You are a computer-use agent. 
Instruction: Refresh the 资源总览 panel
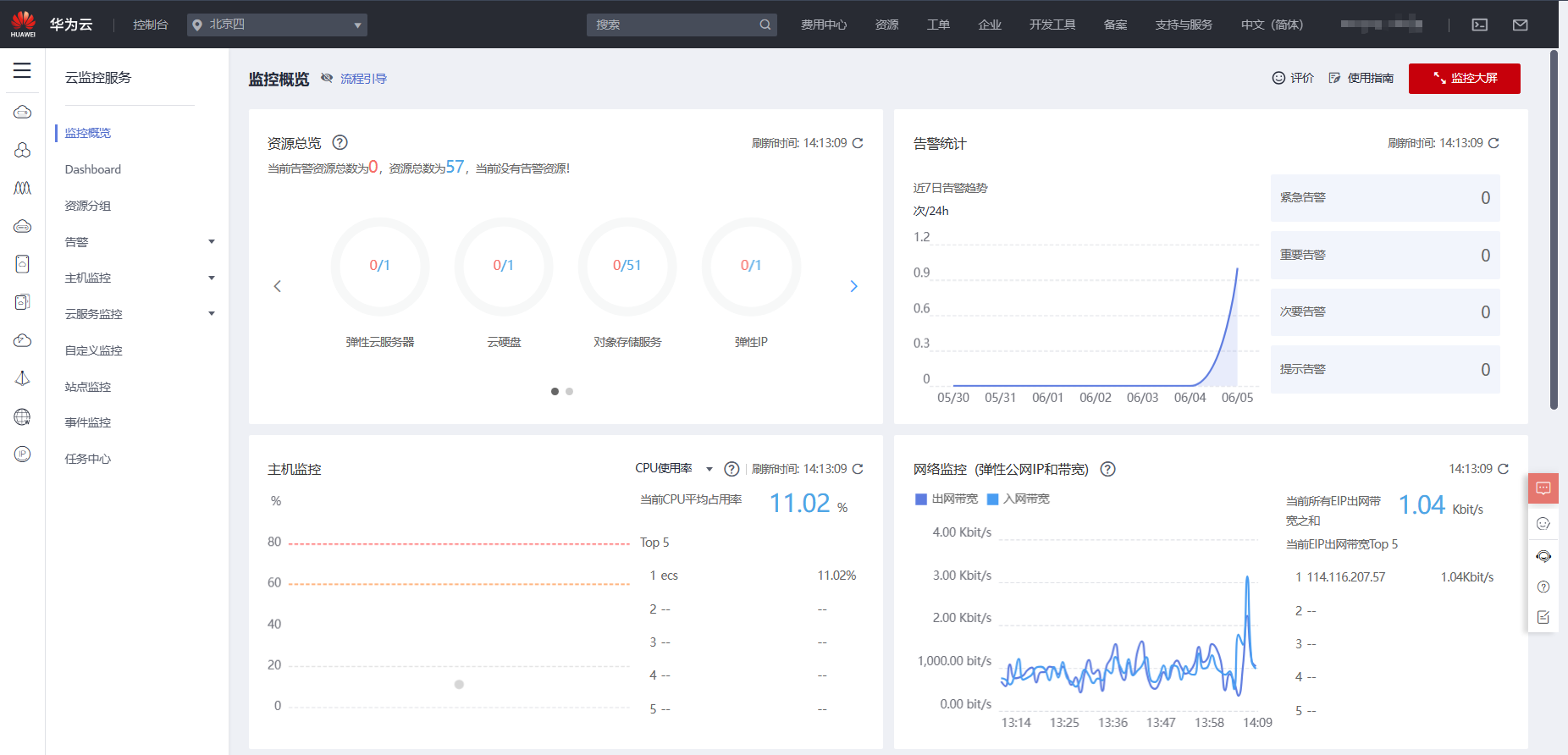(x=858, y=143)
